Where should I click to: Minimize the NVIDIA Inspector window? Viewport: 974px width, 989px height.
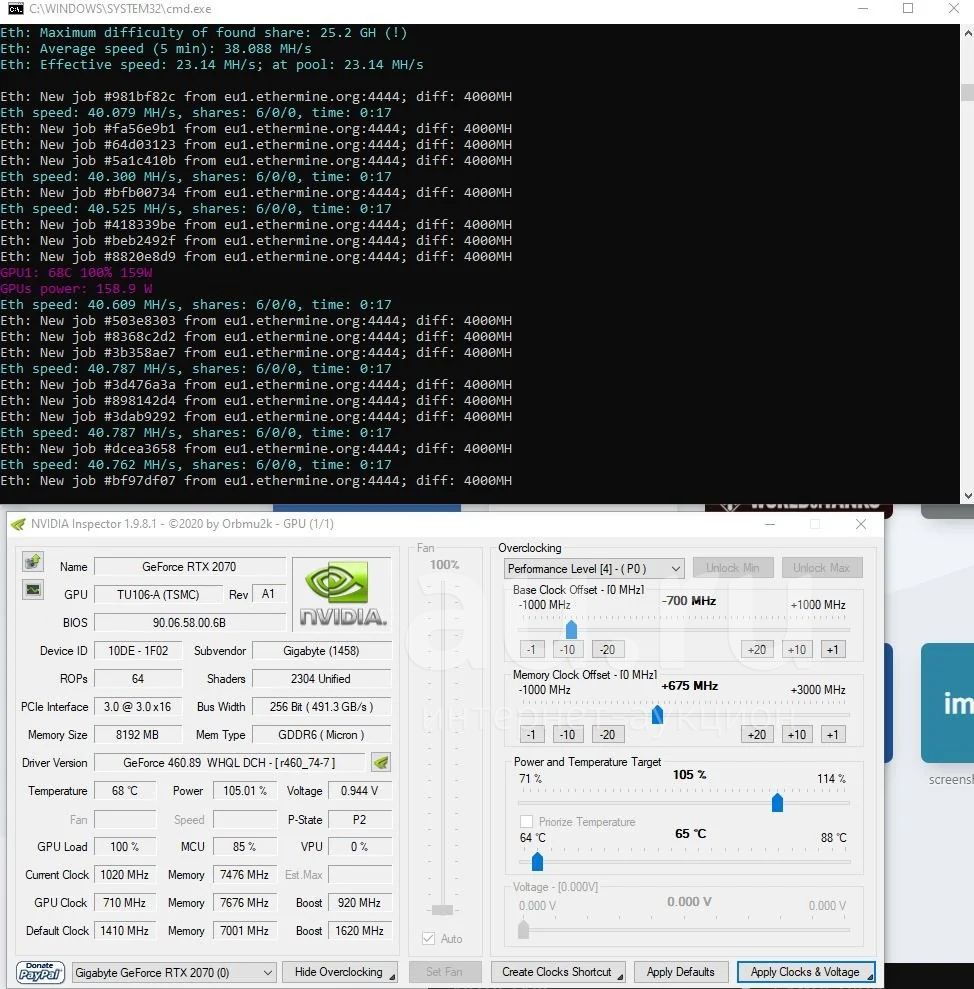pos(770,524)
